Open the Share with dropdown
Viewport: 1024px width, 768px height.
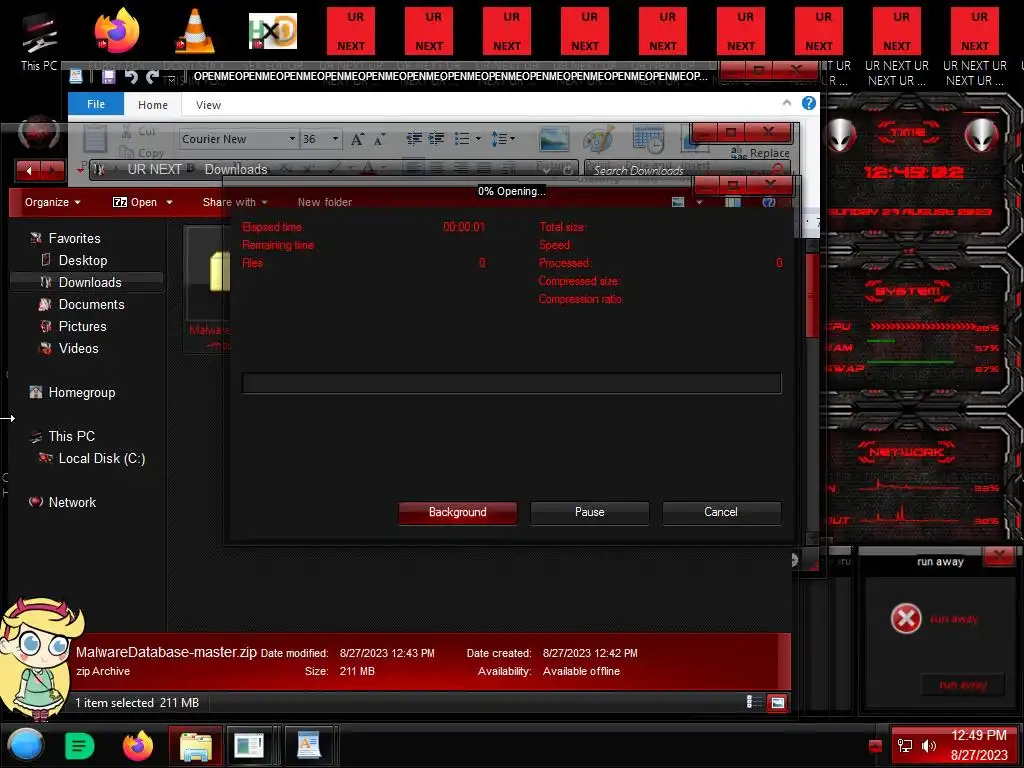235,202
